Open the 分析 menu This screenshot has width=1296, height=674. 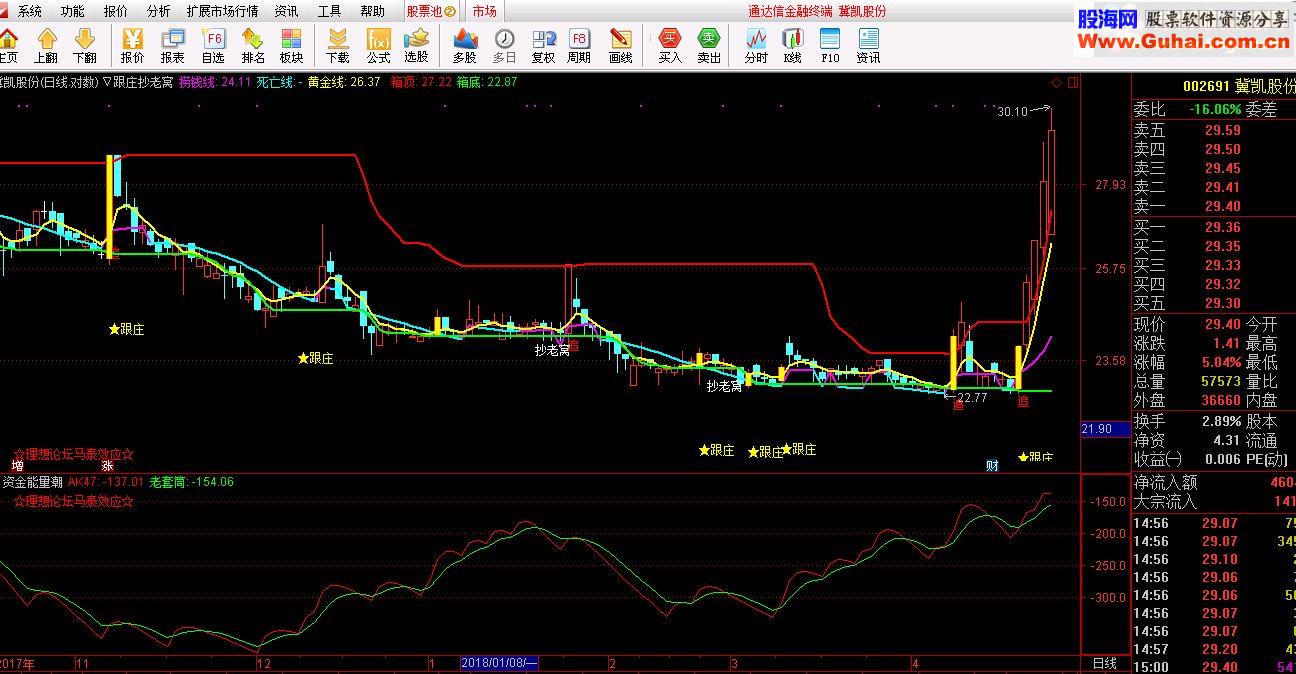pos(158,11)
